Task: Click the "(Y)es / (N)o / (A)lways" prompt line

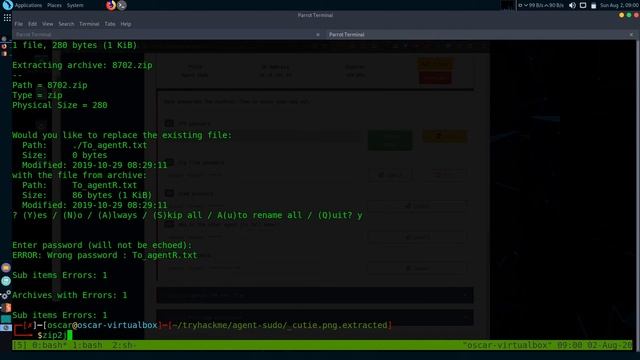Action: click(x=187, y=215)
